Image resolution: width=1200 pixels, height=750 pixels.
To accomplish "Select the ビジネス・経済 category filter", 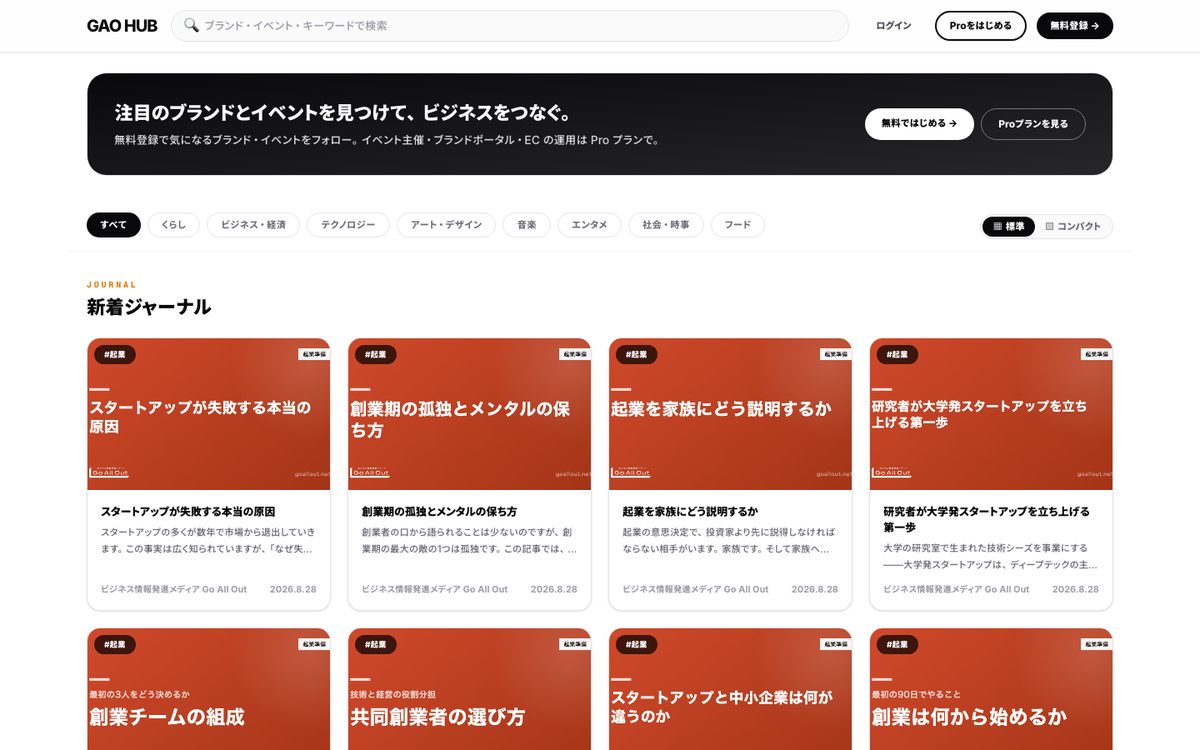I will pyautogui.click(x=253, y=225).
